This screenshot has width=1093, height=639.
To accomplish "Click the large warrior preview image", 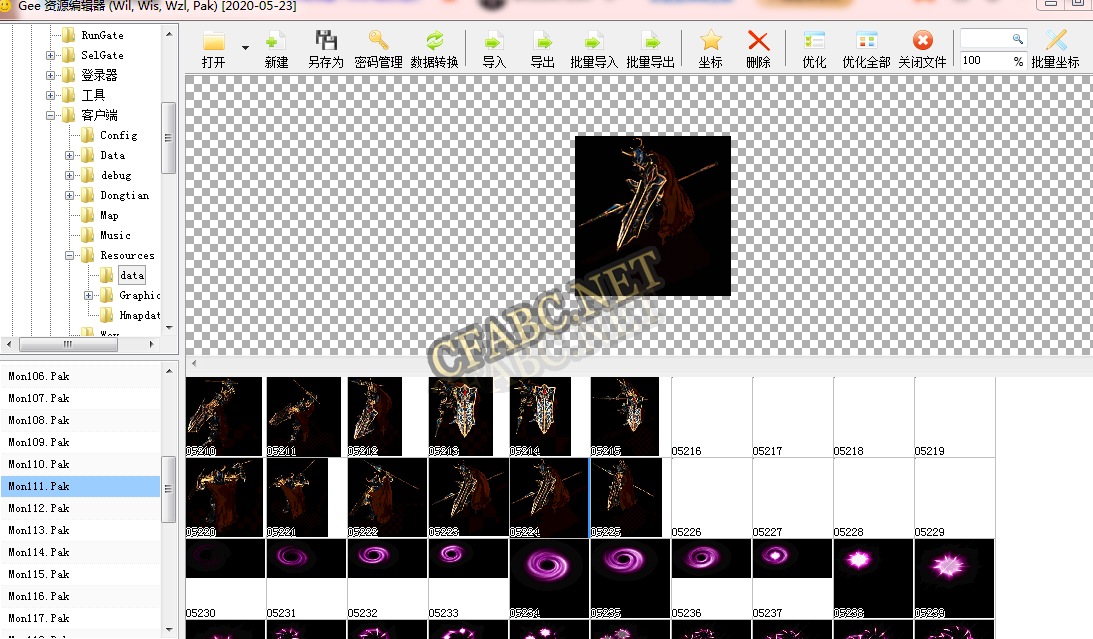I will click(x=652, y=216).
